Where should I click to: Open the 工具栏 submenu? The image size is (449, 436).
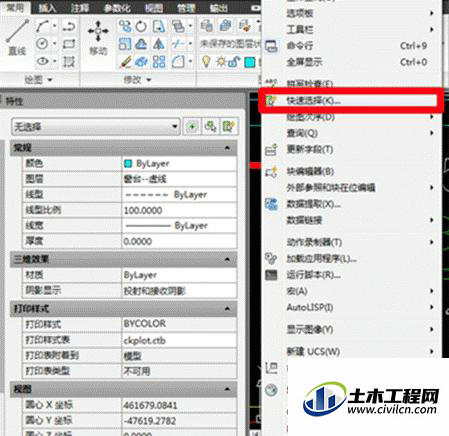coord(352,29)
